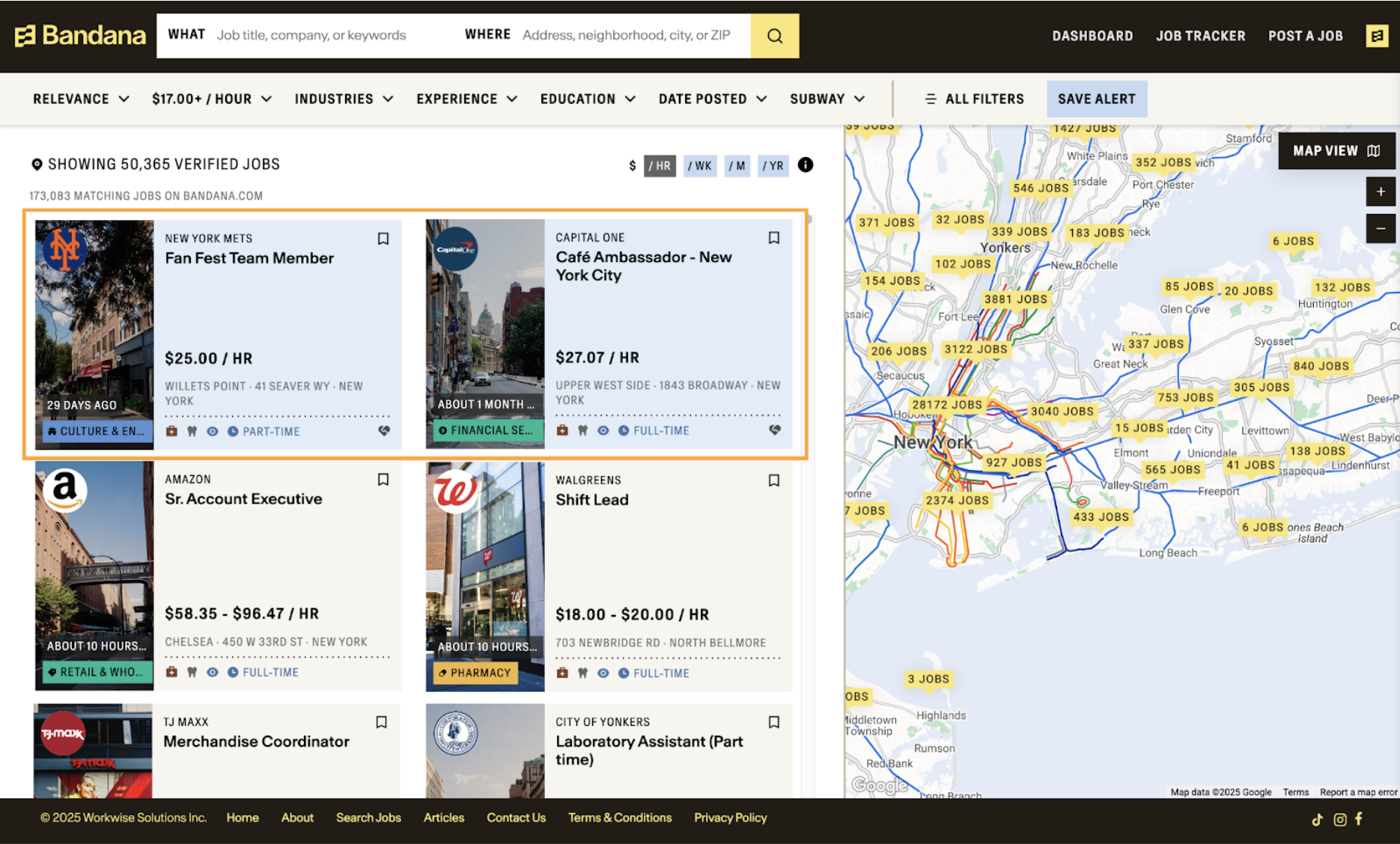Viewport: 1400px width, 844px height.
Task: Bookmark the Fan Fest Team Member job
Action: tap(383, 239)
